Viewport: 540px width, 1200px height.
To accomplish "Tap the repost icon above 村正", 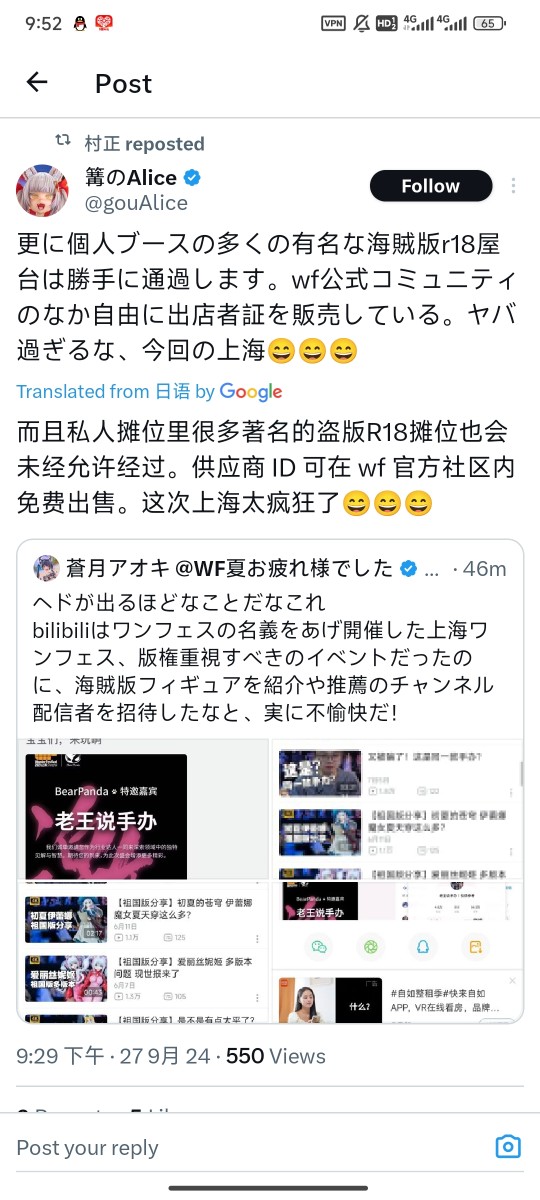I will point(63,142).
